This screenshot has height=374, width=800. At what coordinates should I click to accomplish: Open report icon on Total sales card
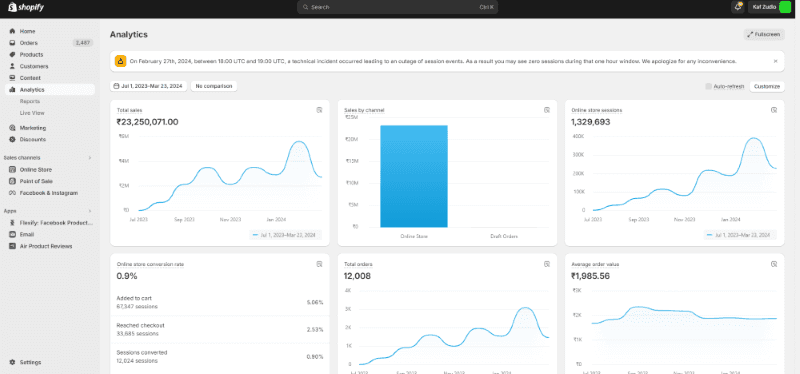coord(319,110)
